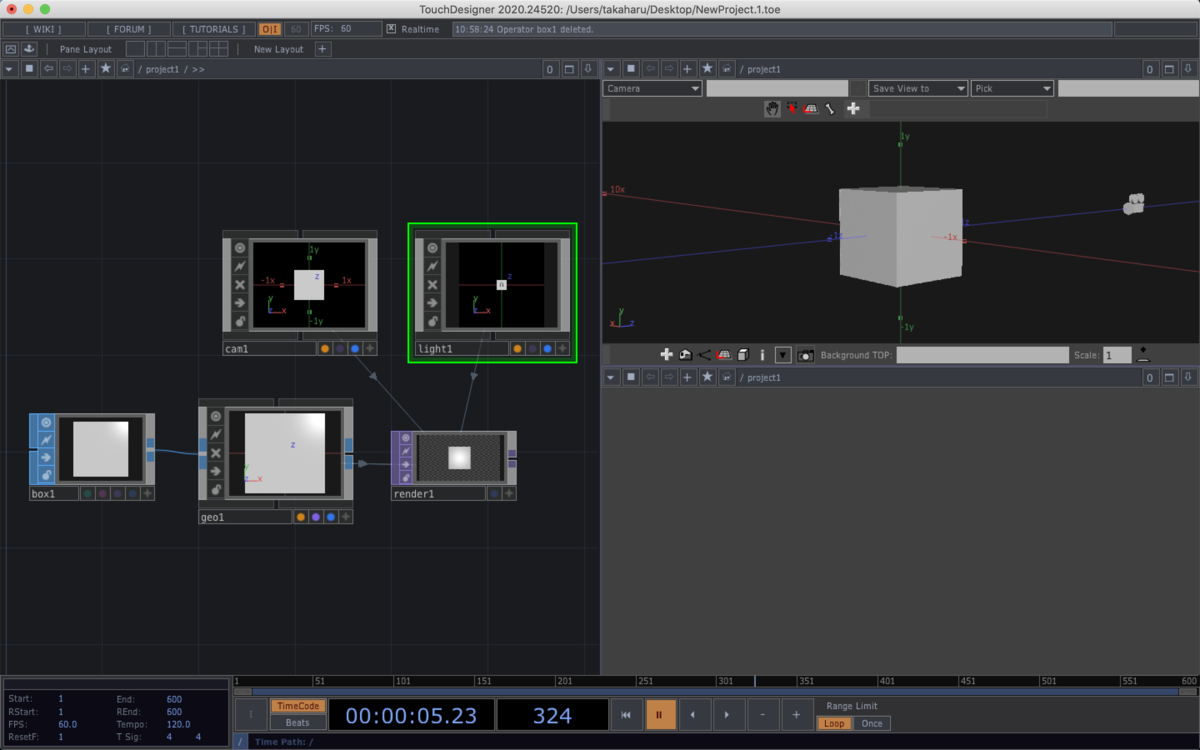Screen dimensions: 1200x750
Task: Open the Camera dropdown in viewer
Action: [653, 88]
